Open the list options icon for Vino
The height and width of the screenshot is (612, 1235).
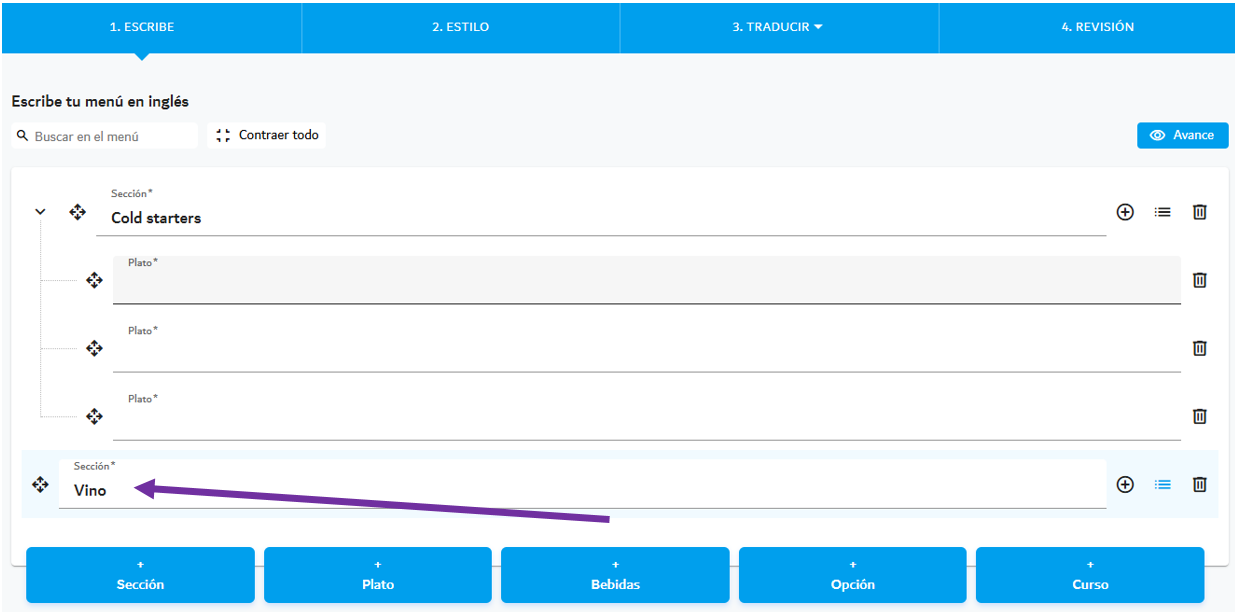[x=1162, y=484]
